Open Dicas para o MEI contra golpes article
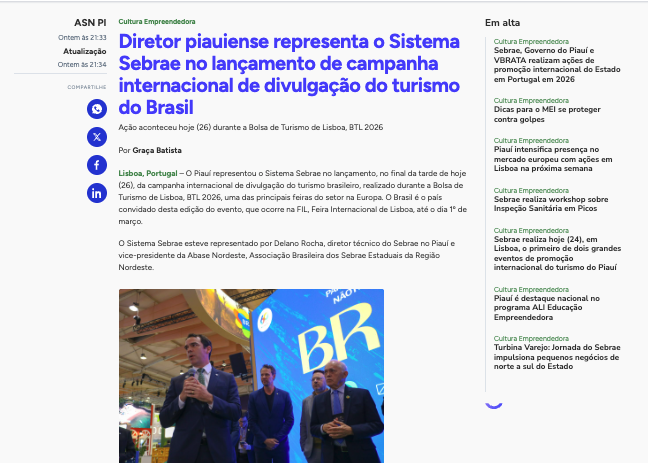648x463 pixels. (x=547, y=115)
